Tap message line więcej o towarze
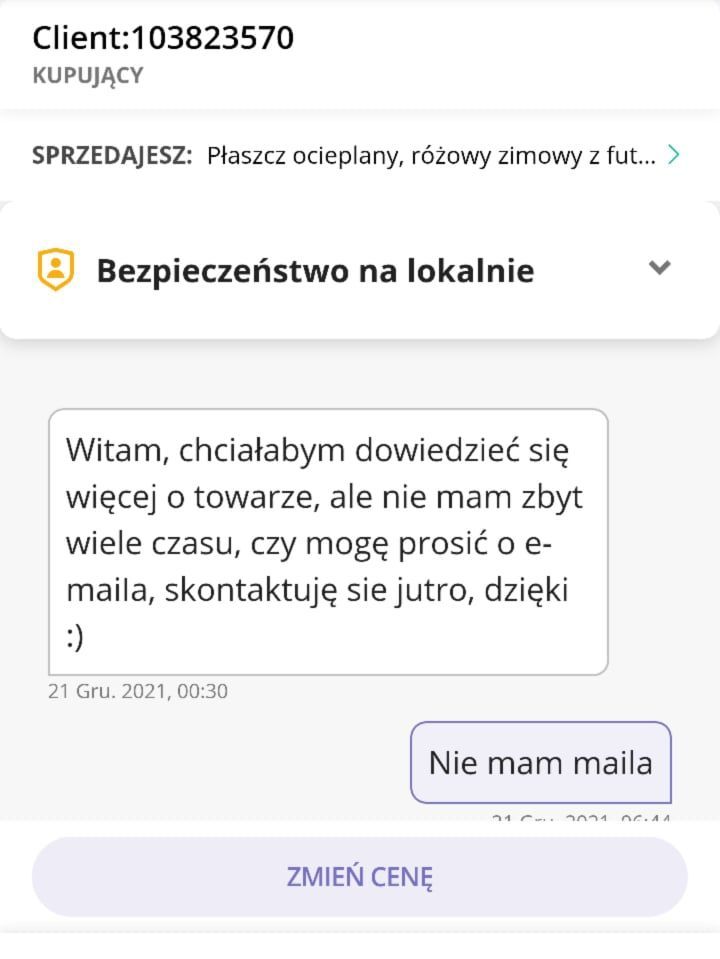 click(x=324, y=498)
